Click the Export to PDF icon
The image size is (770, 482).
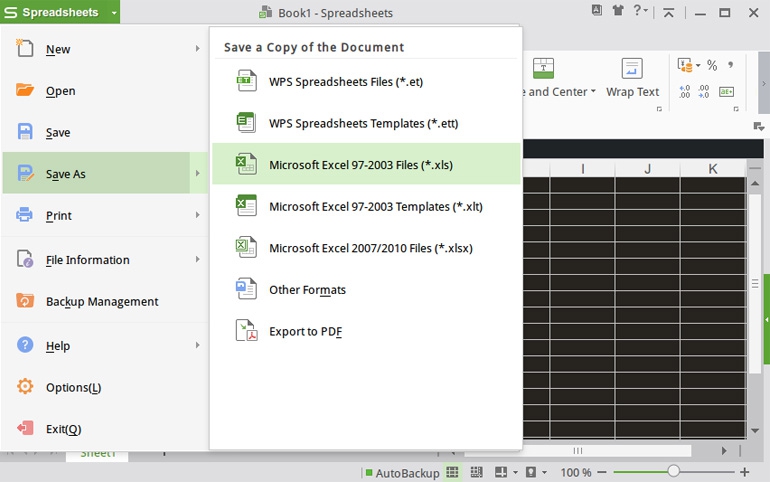(x=246, y=331)
